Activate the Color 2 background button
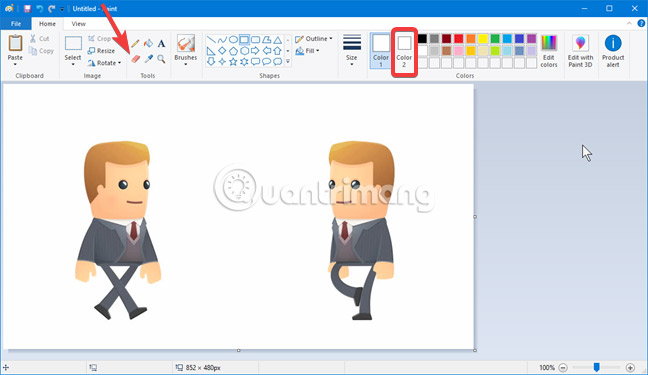Viewport: 648px width, 375px height. [404, 52]
